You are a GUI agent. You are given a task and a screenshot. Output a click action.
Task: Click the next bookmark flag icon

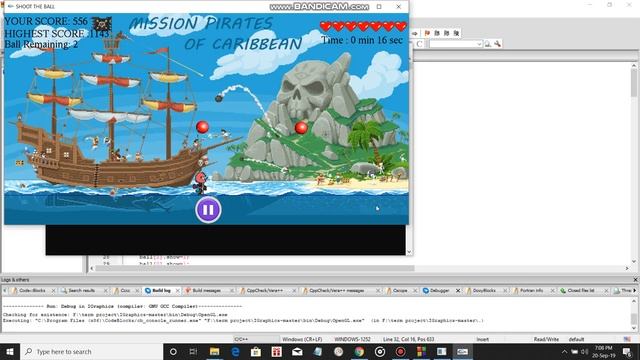click(x=447, y=33)
